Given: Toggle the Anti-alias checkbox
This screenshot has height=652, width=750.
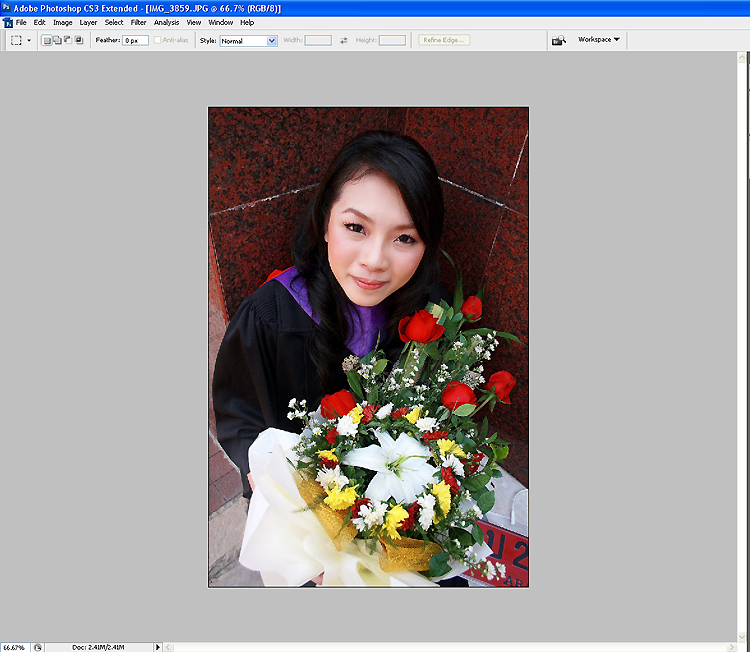Looking at the screenshot, I should pos(157,40).
